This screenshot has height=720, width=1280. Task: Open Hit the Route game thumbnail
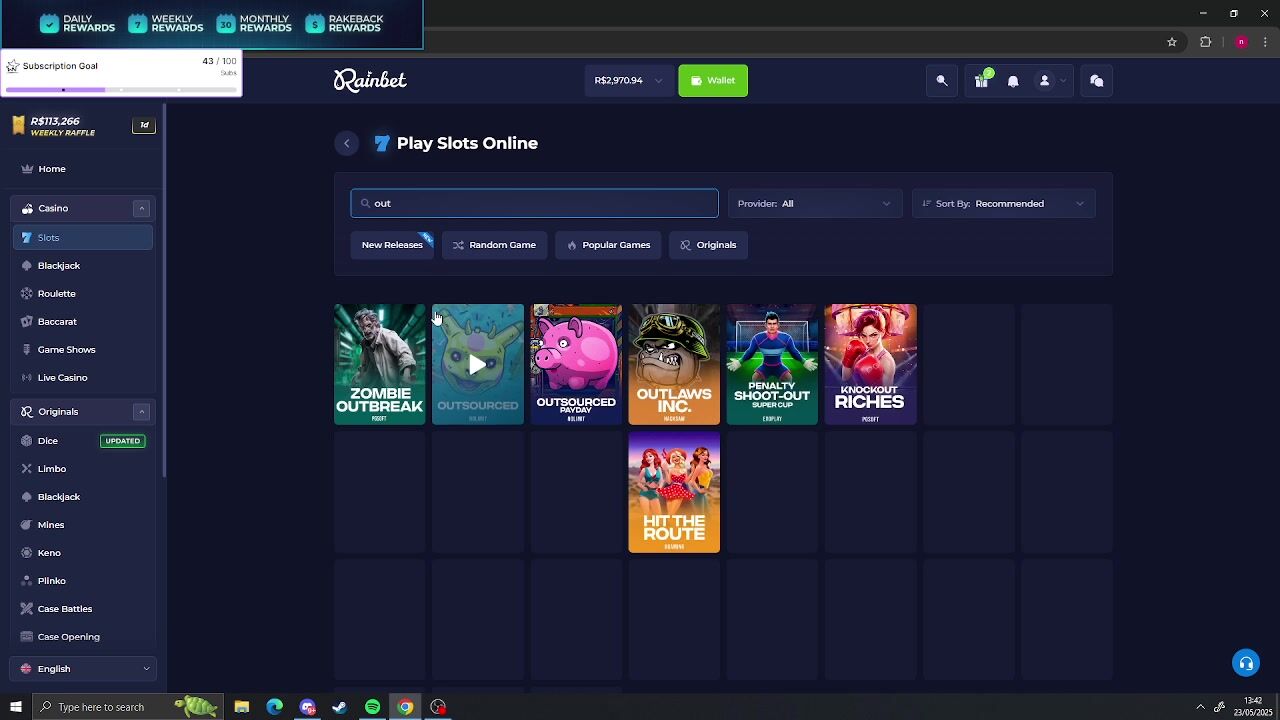coord(674,493)
